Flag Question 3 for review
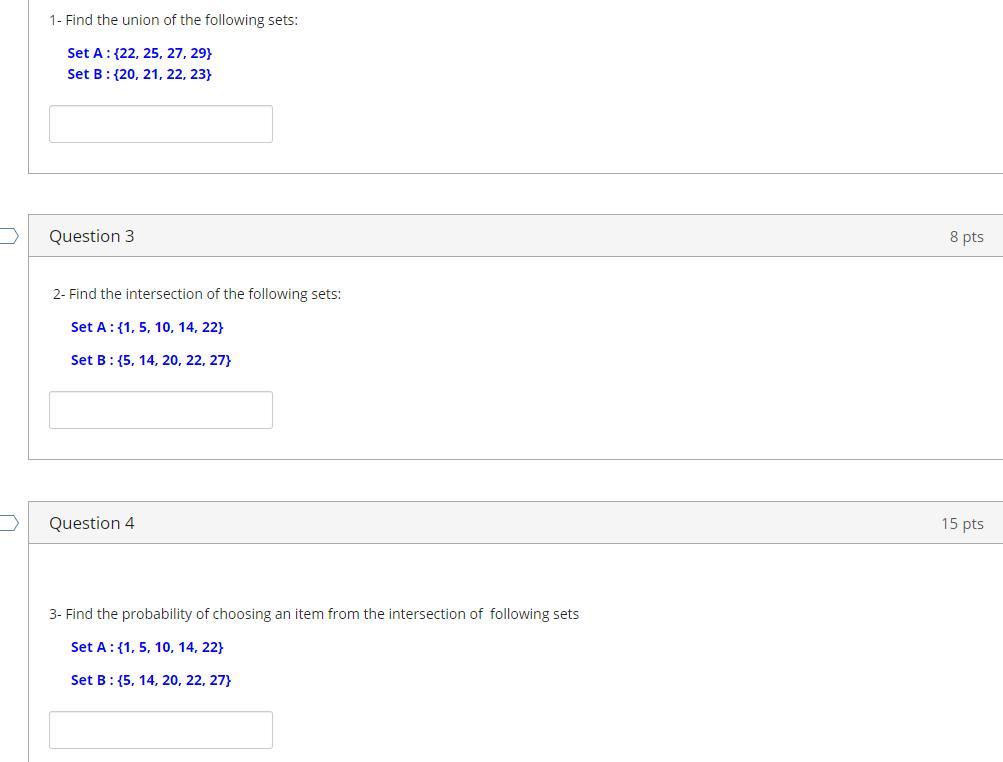This screenshot has width=1003, height=762. pos(9,236)
